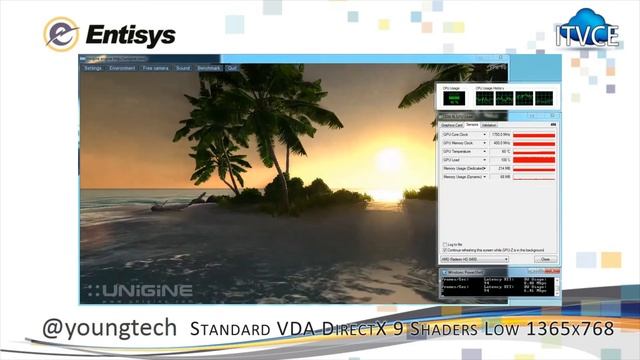640x360 pixels.
Task: Click the GPU Core Clock value 1750.0 MHz
Action: [500, 134]
